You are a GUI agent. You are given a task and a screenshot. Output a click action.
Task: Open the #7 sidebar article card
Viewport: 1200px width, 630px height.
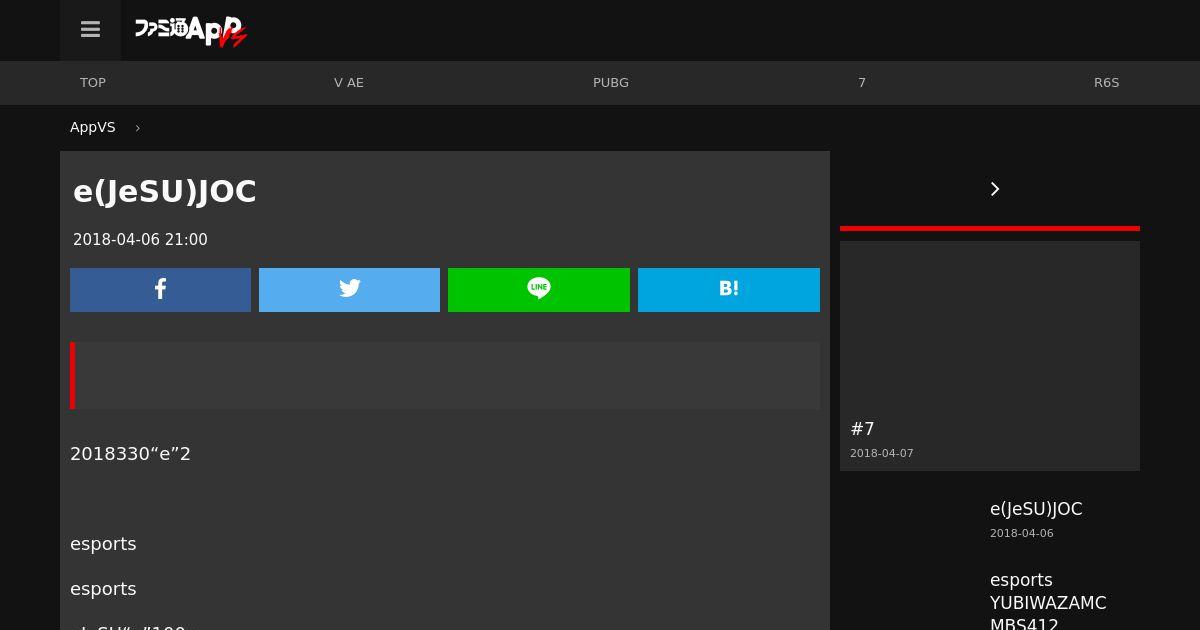[990, 356]
